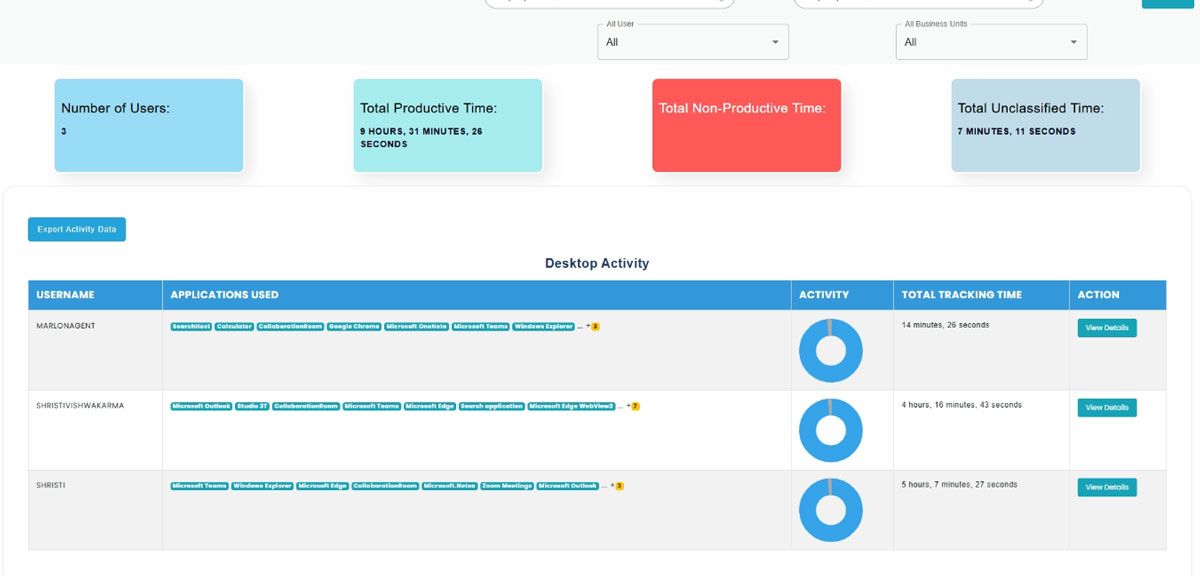The width and height of the screenshot is (1200, 576).
Task: Click MARLONAGENT activity donut chart
Action: tap(830, 350)
